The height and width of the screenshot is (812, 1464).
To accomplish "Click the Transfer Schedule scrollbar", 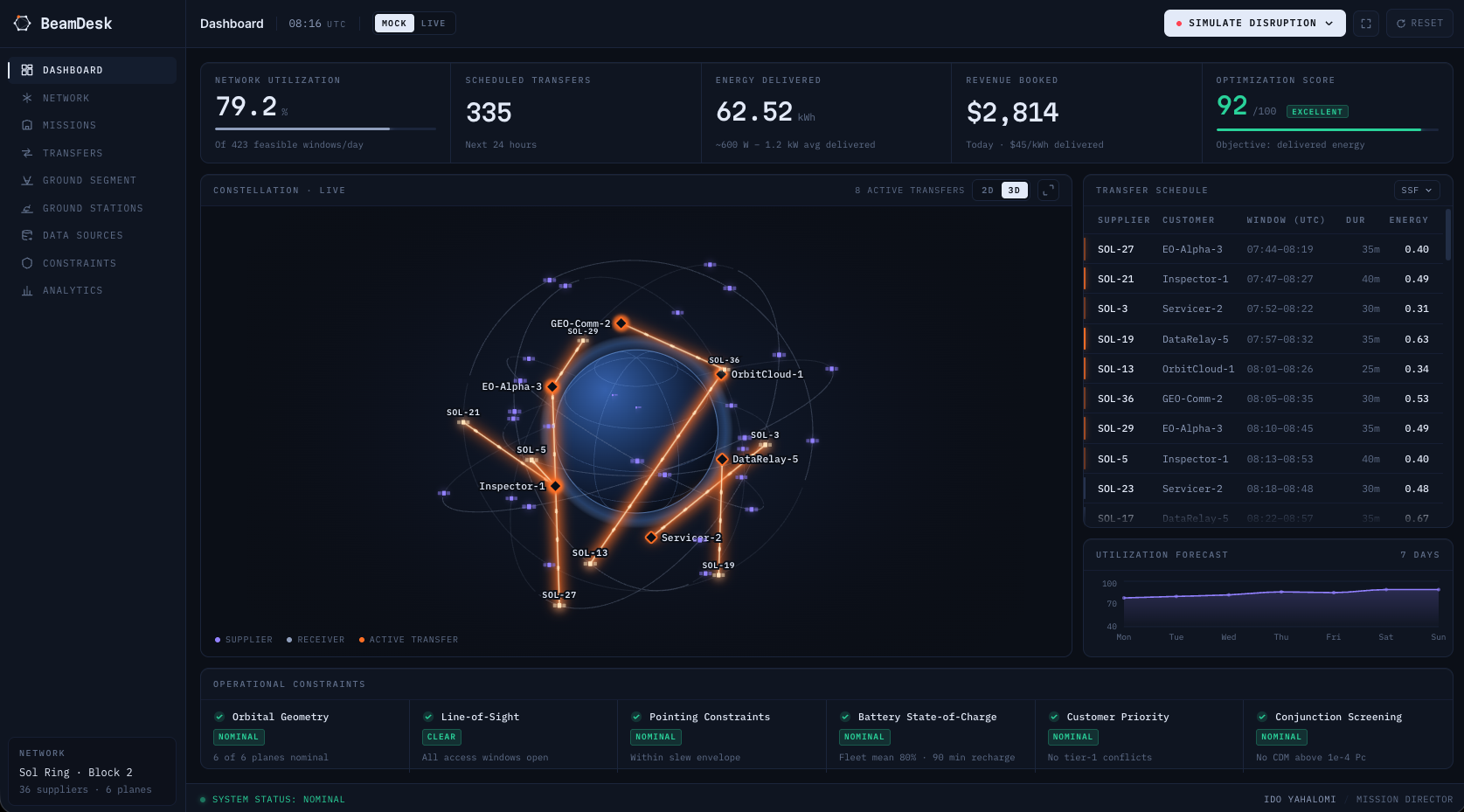I will 1447,234.
